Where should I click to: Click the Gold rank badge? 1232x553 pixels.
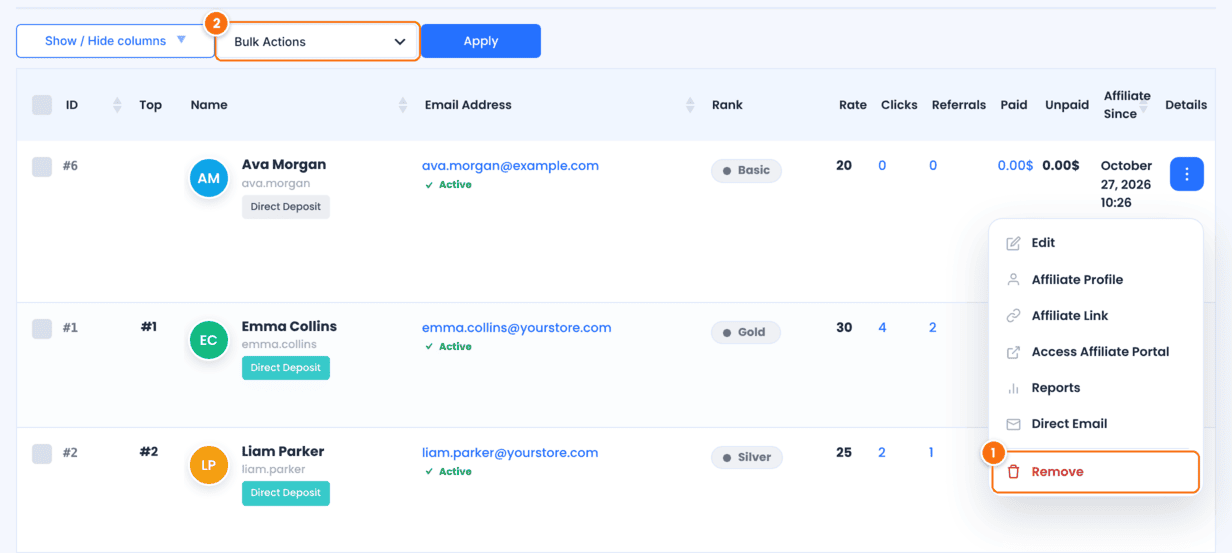point(746,333)
